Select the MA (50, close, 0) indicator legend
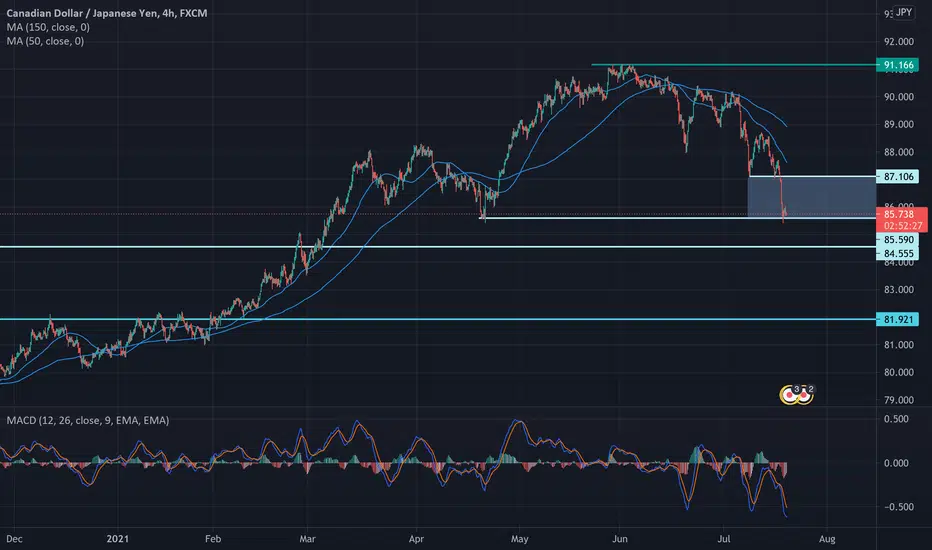 pyautogui.click(x=45, y=41)
